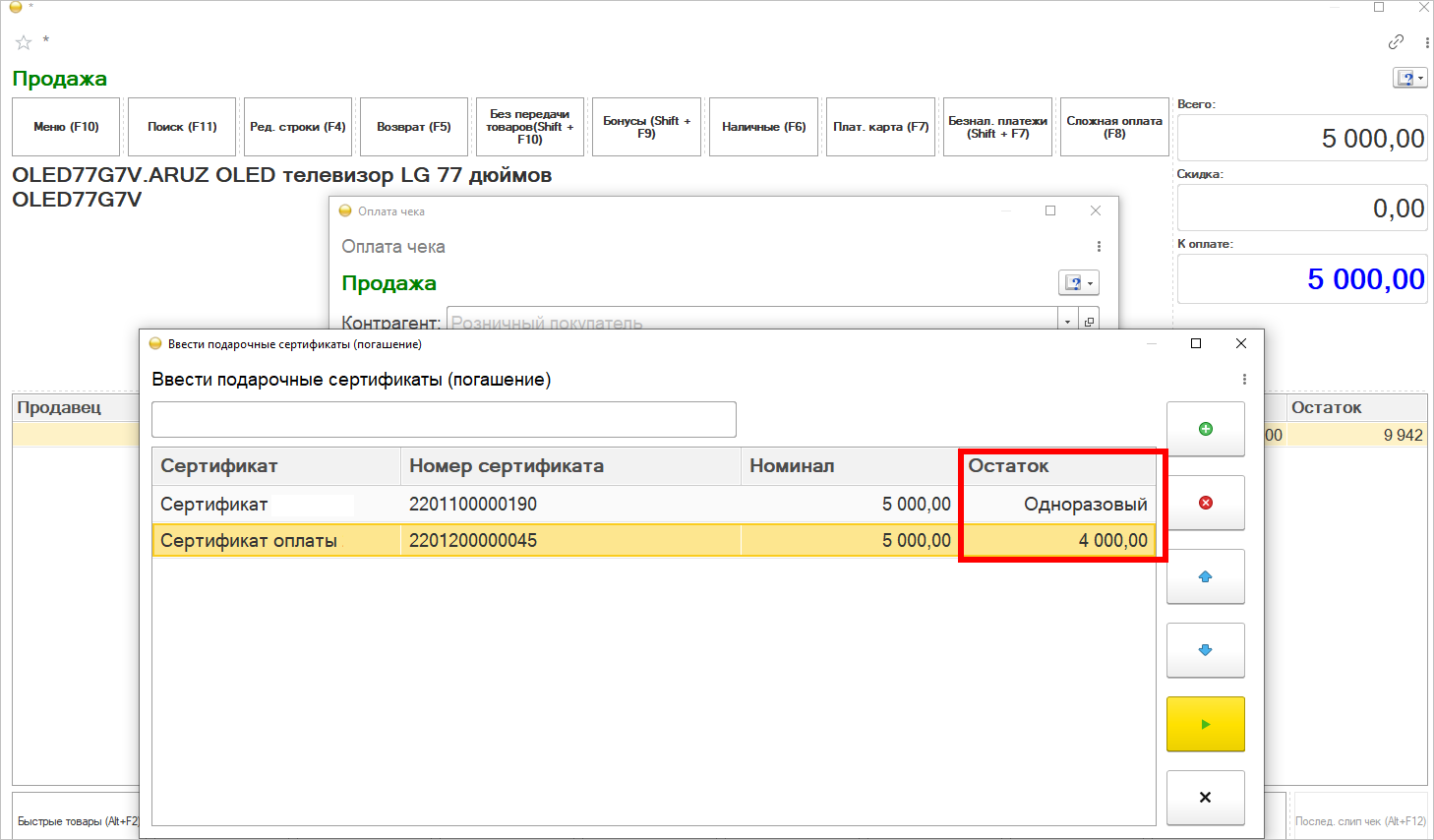Viewport: 1434px width, 840px height.
Task: Copy link via chain icon
Action: click(x=1396, y=42)
